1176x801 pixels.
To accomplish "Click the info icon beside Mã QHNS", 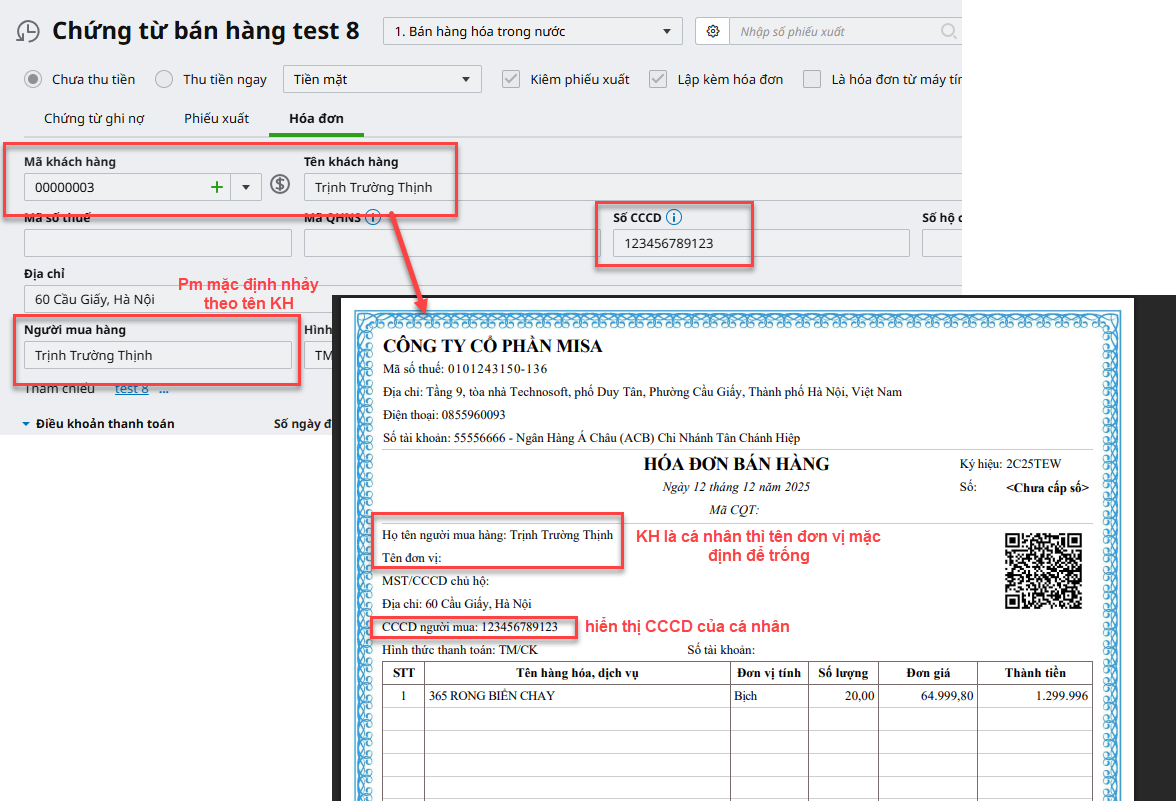I will tap(373, 217).
